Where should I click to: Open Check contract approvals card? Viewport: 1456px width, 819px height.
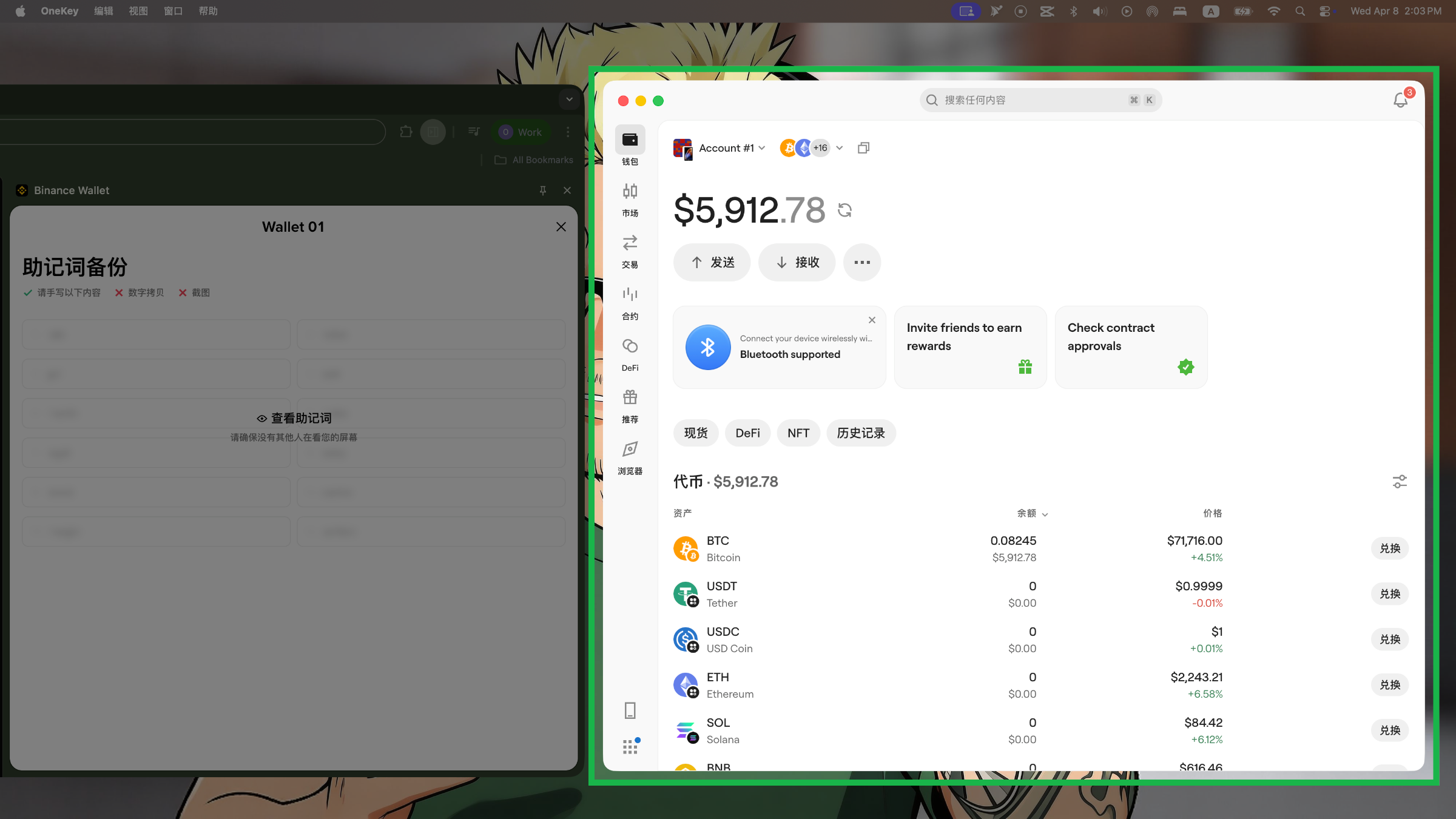[x=1131, y=347]
